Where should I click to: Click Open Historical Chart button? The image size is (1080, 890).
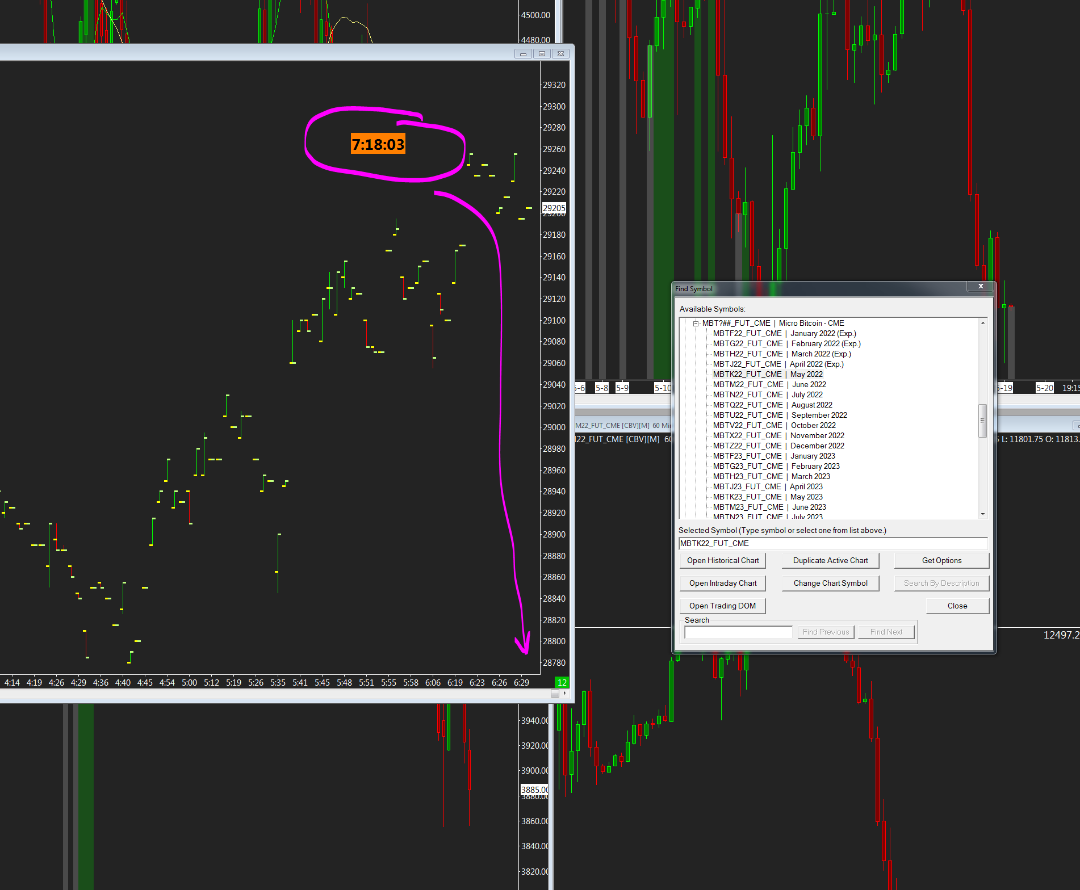tap(723, 561)
